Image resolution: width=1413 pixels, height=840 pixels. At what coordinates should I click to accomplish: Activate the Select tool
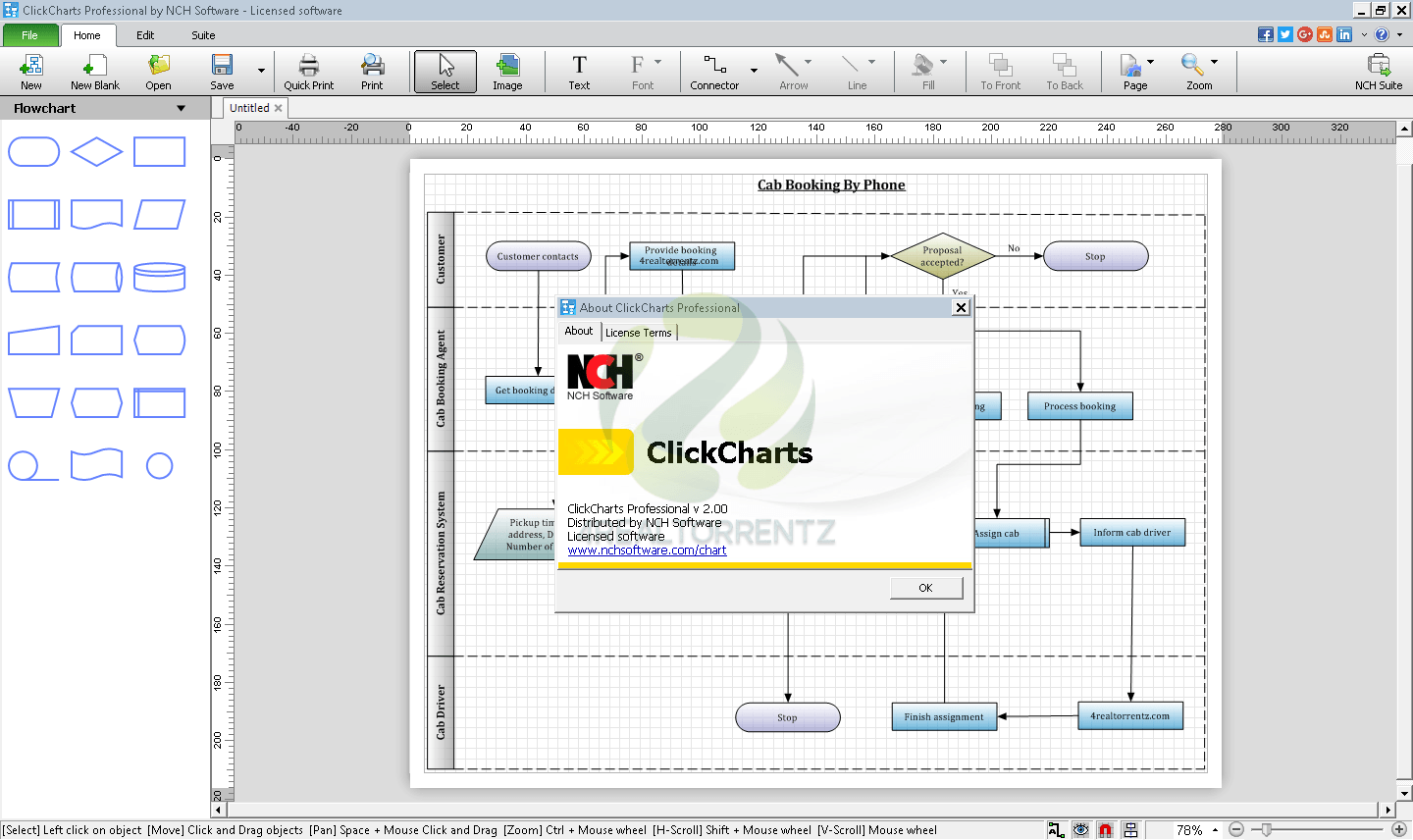[x=445, y=72]
